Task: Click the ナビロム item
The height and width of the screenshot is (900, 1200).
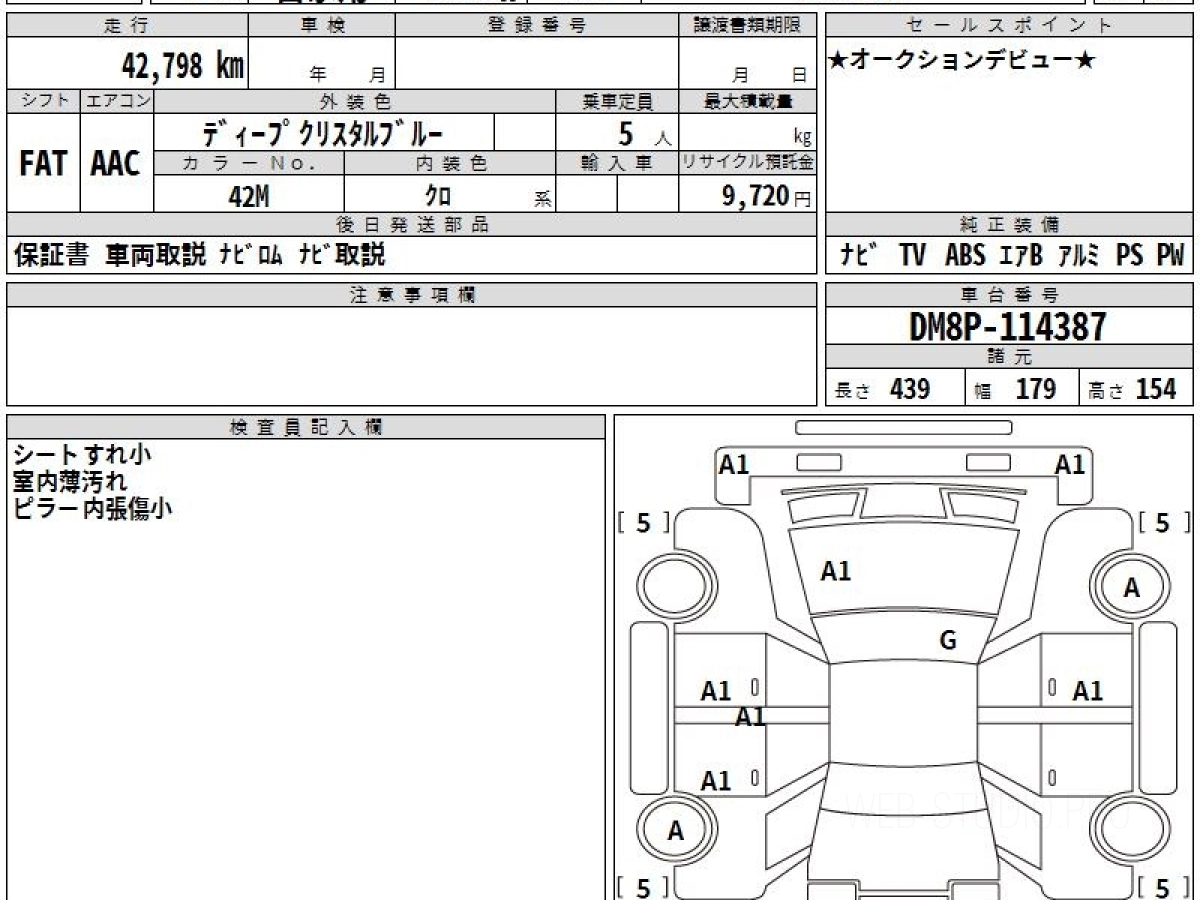Action: point(252,255)
